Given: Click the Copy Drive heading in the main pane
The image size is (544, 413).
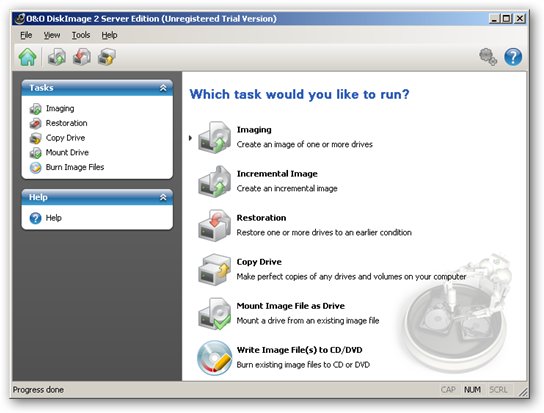Looking at the screenshot, I should click(259, 262).
